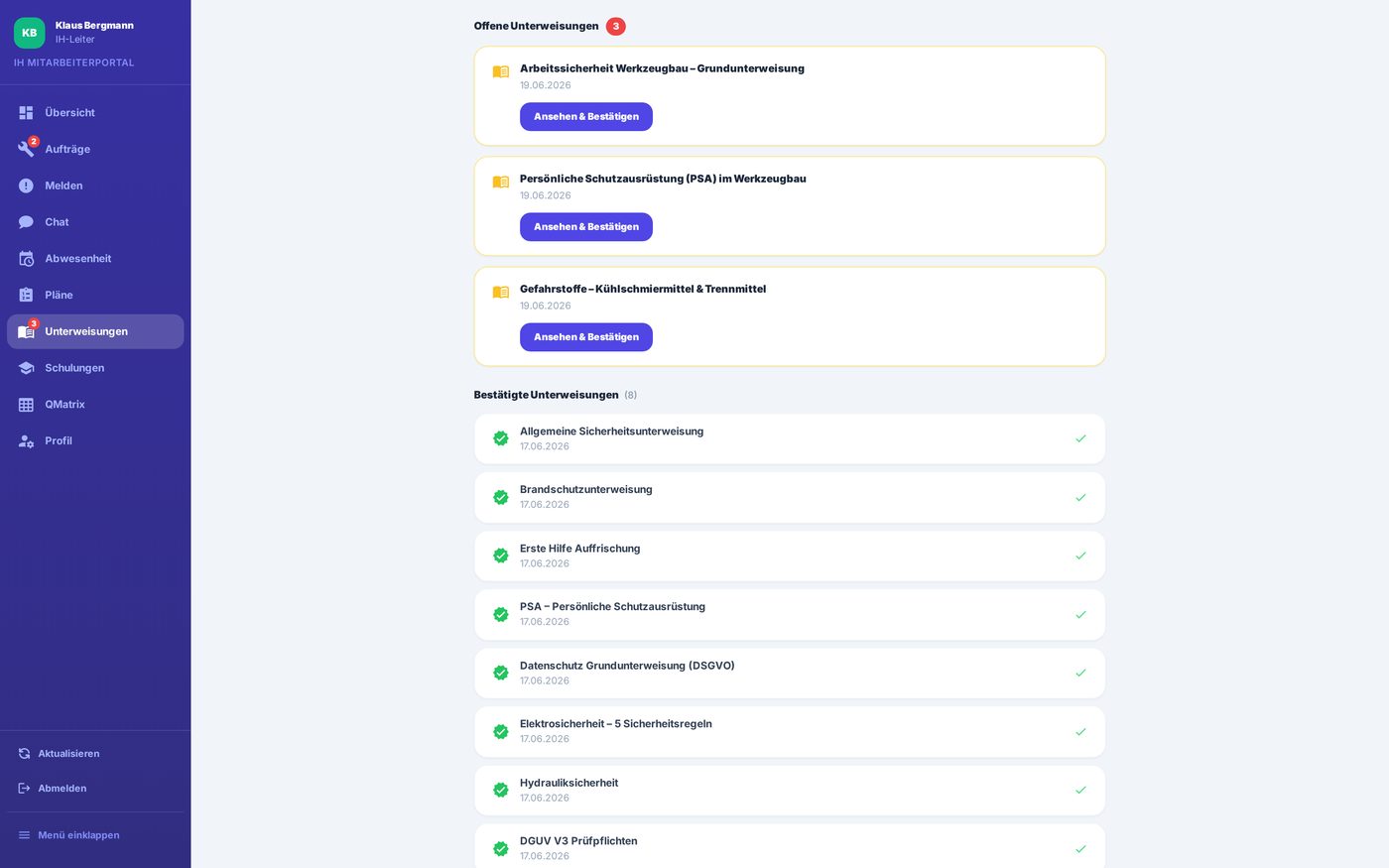This screenshot has width=1389, height=868.
Task: Click the Unterweisungen book icon in sidebar
Action: click(26, 331)
